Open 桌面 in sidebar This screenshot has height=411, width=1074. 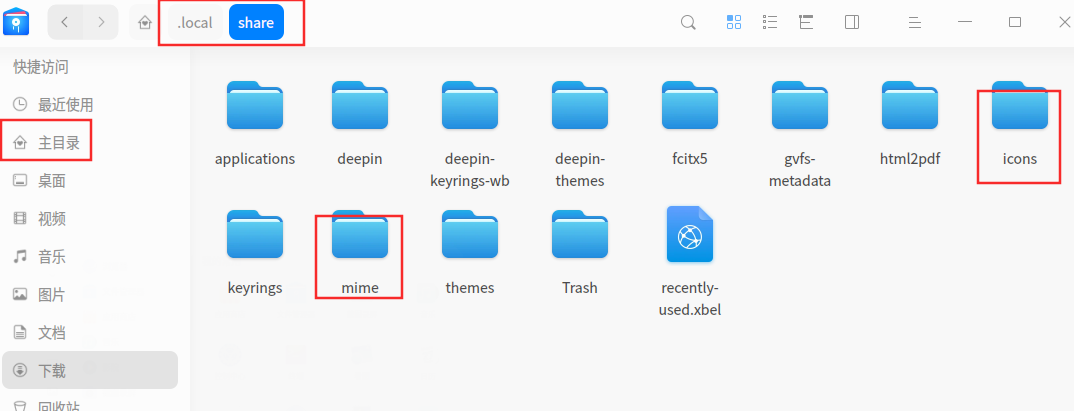point(89,181)
